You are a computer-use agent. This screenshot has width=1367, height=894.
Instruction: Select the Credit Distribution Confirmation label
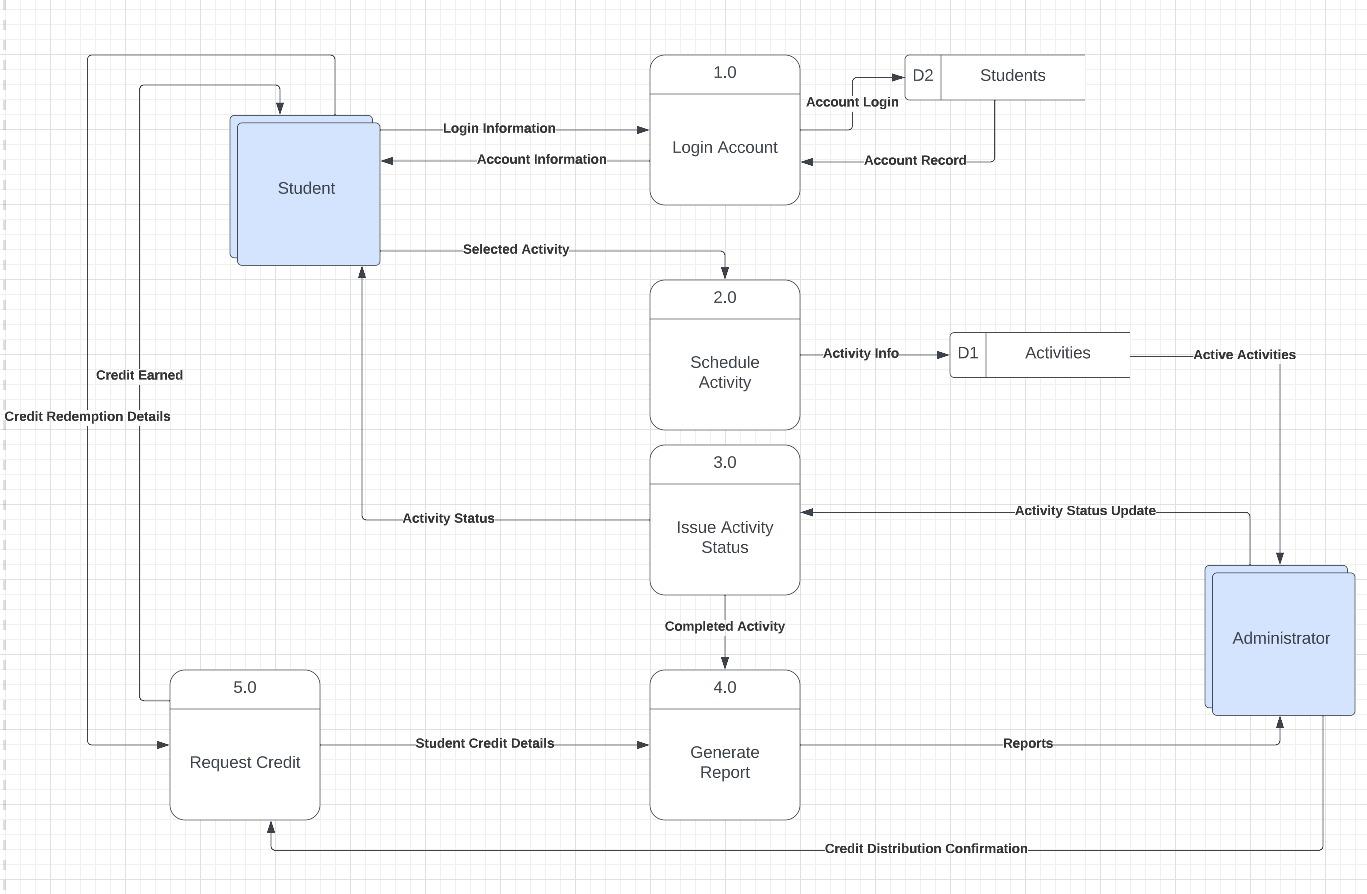click(925, 848)
